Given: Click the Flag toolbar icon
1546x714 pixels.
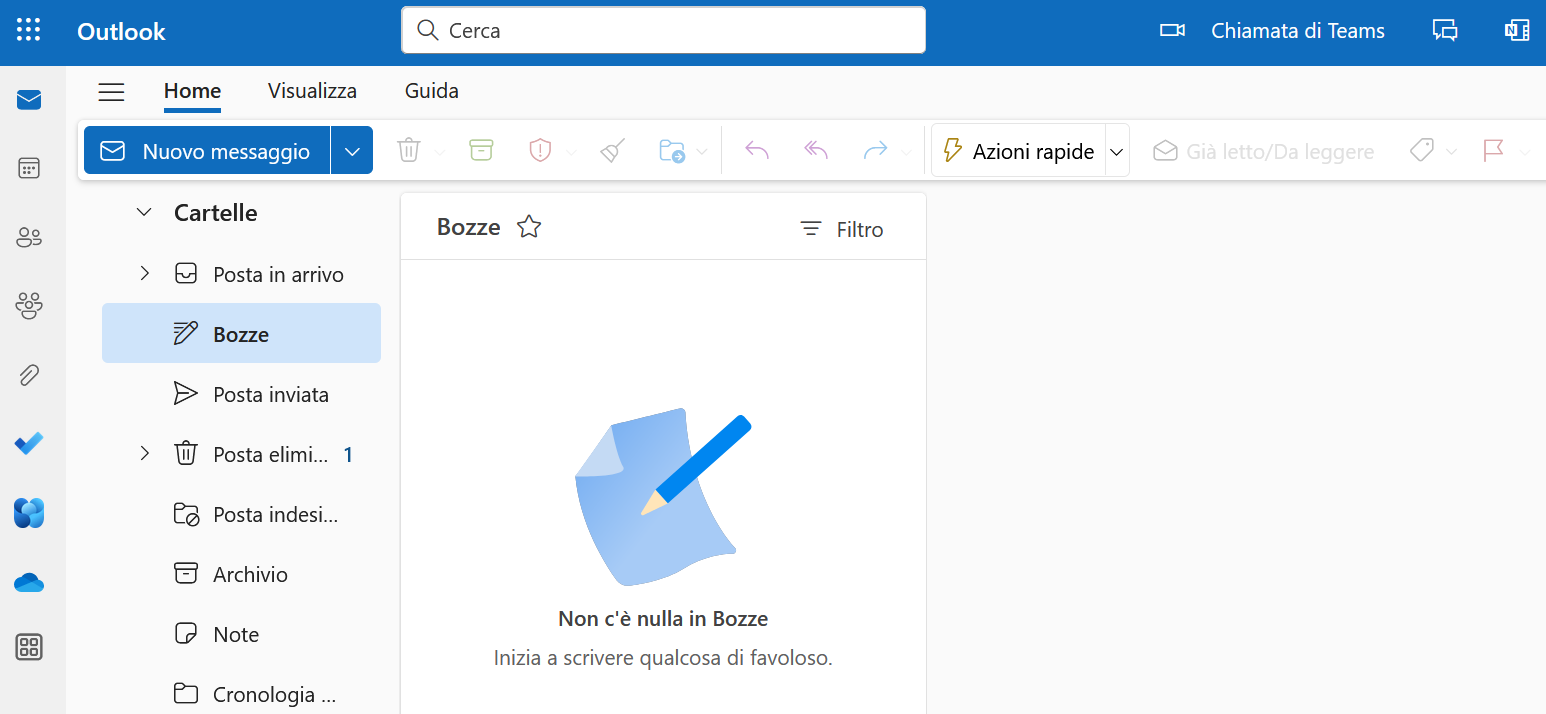Looking at the screenshot, I should [x=1494, y=151].
